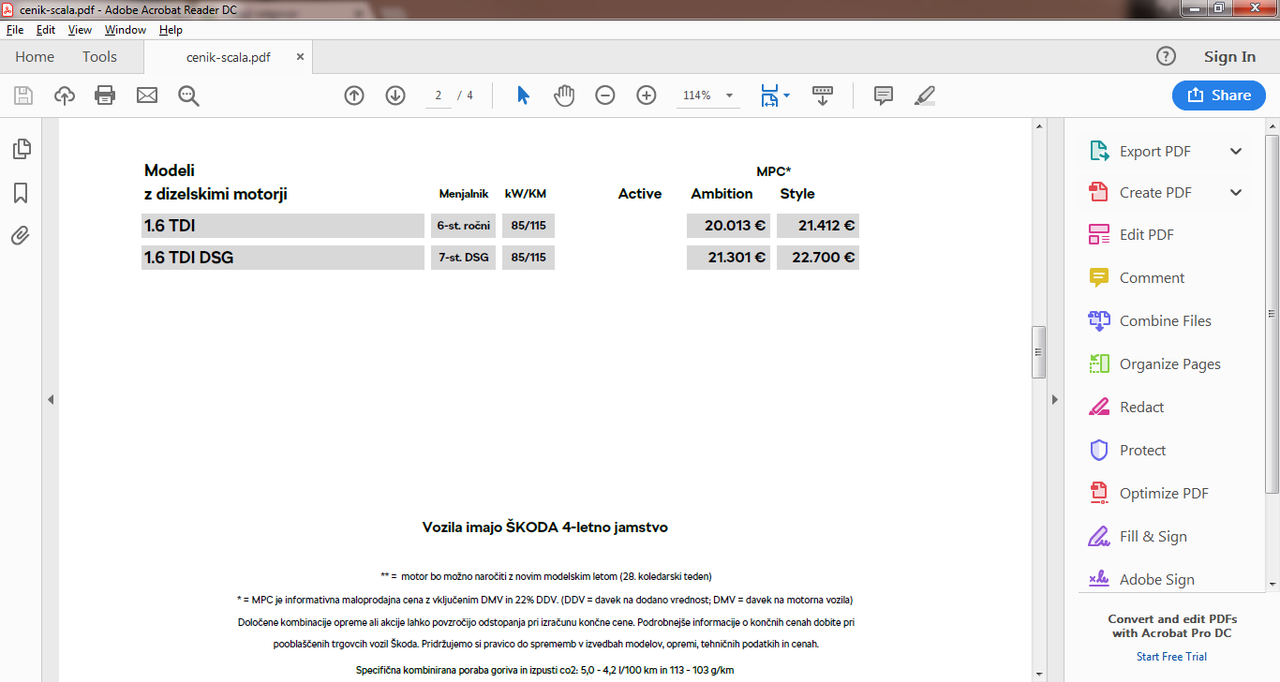1280x682 pixels.
Task: Select the cenik-scala.pdf document tab
Action: click(x=228, y=57)
